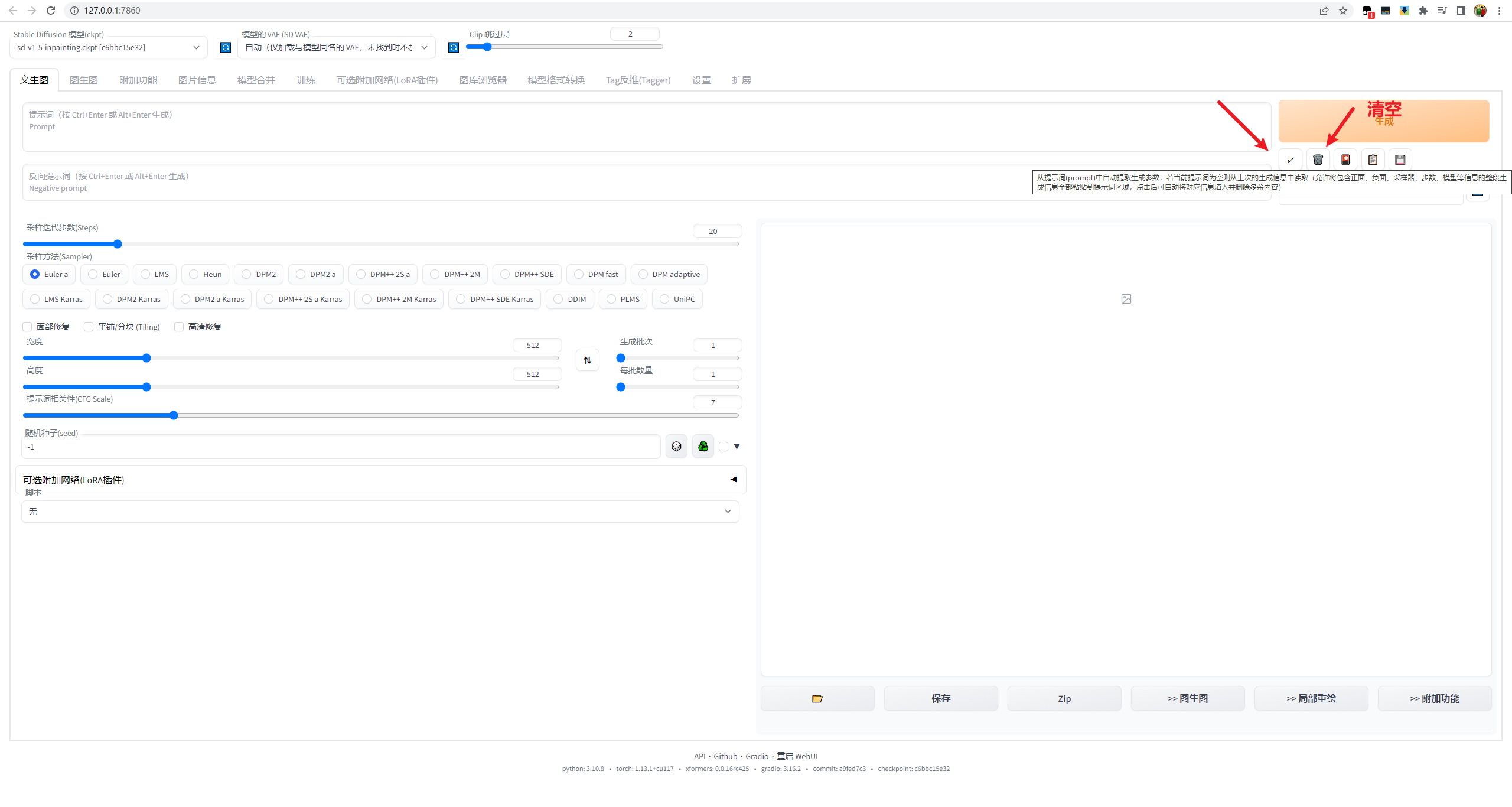
Task: Toggle the 高清修复 checkbox
Action: (179, 327)
